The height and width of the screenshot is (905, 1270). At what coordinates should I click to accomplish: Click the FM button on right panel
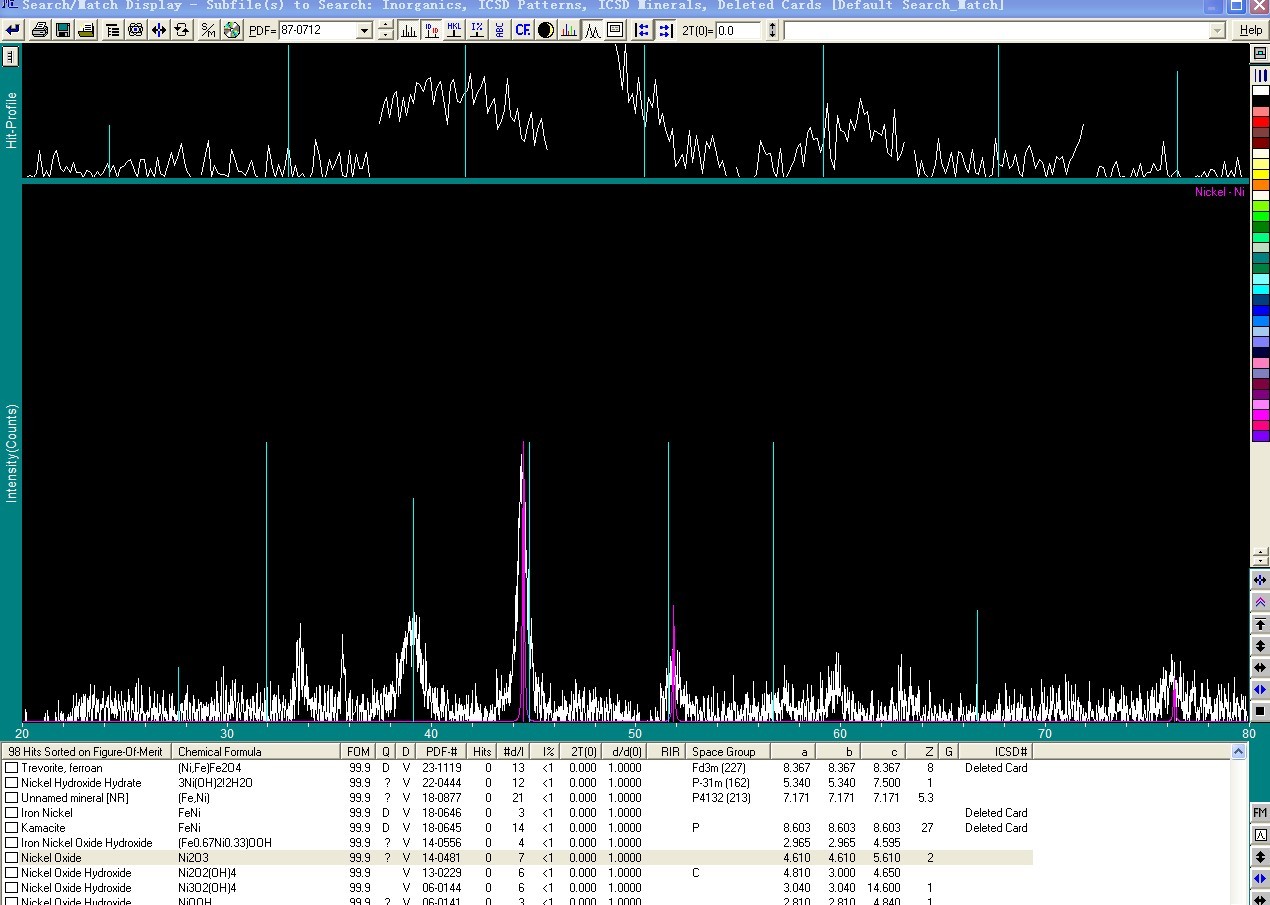point(1260,813)
